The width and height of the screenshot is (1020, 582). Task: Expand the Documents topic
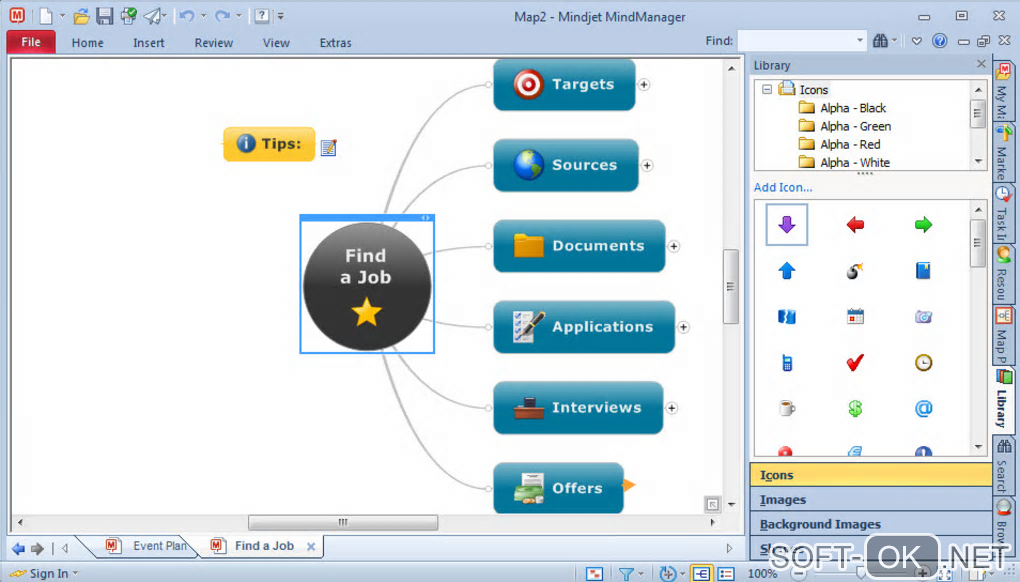pyautogui.click(x=673, y=246)
